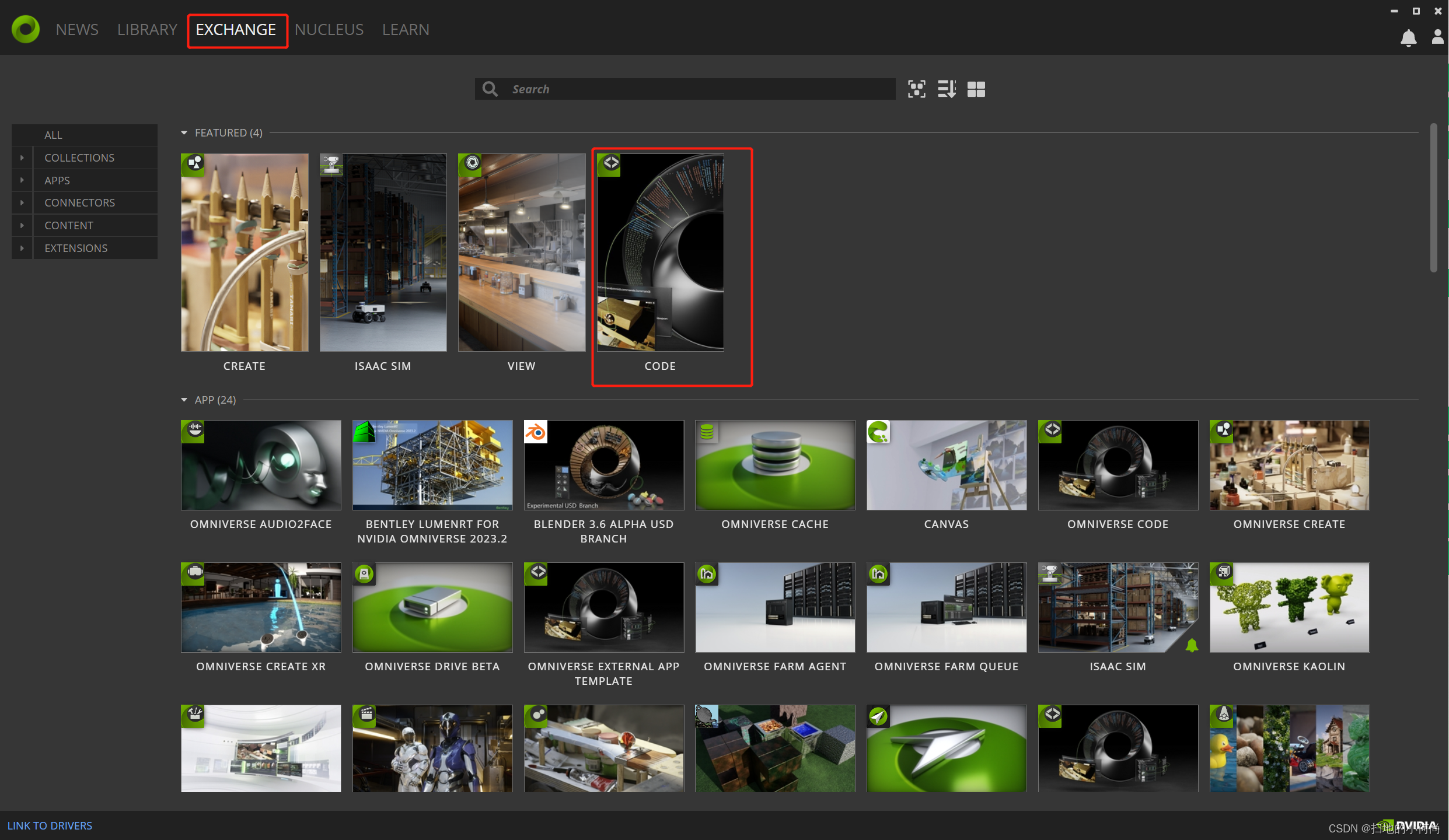This screenshot has width=1449, height=840.
Task: Open OMNIVERSE DRIVE BETA tile
Action: tap(432, 607)
